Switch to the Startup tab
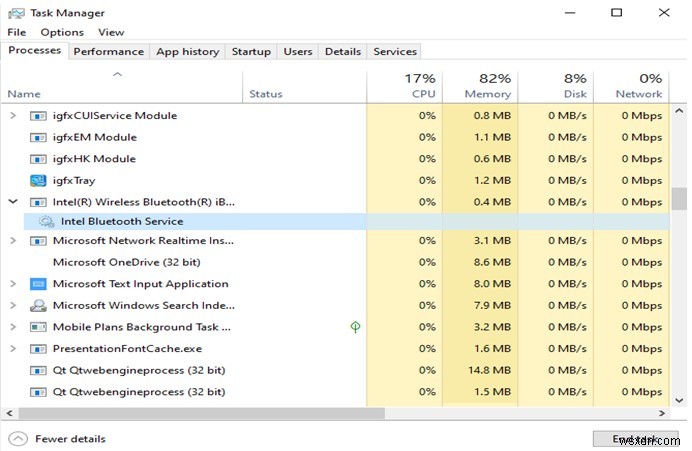 point(251,52)
